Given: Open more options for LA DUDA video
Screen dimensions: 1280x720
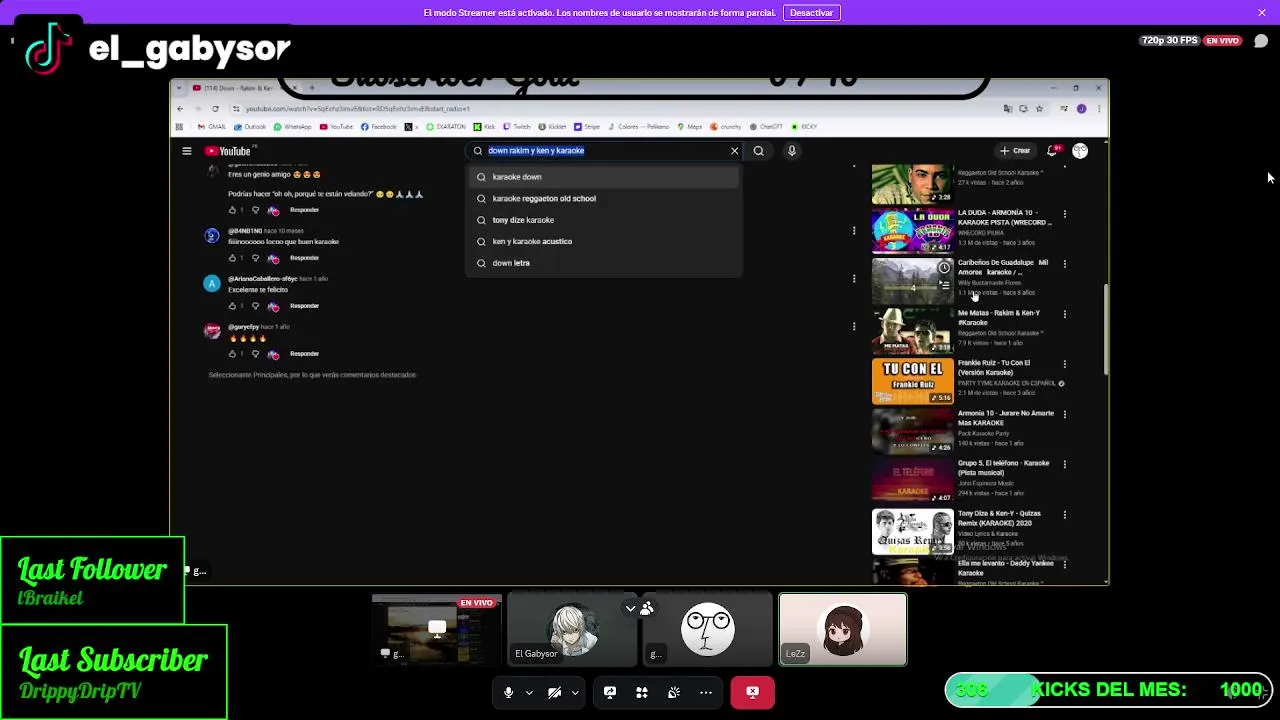Looking at the screenshot, I should pyautogui.click(x=1065, y=214).
